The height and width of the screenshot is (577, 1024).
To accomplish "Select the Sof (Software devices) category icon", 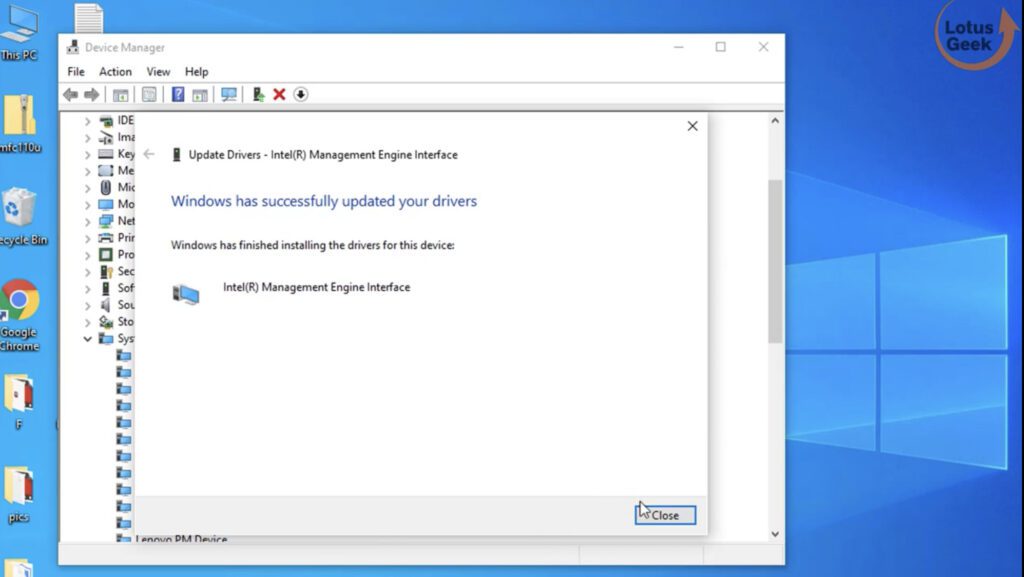I will pyautogui.click(x=106, y=288).
